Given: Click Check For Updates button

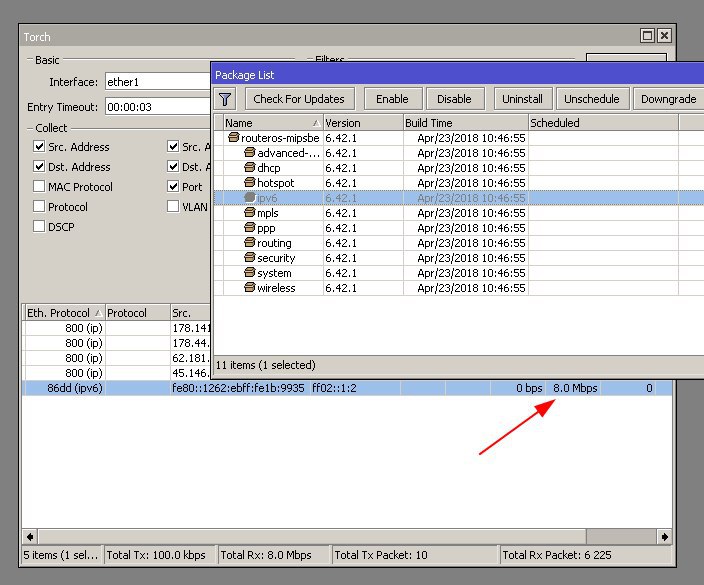Looking at the screenshot, I should tap(299, 99).
